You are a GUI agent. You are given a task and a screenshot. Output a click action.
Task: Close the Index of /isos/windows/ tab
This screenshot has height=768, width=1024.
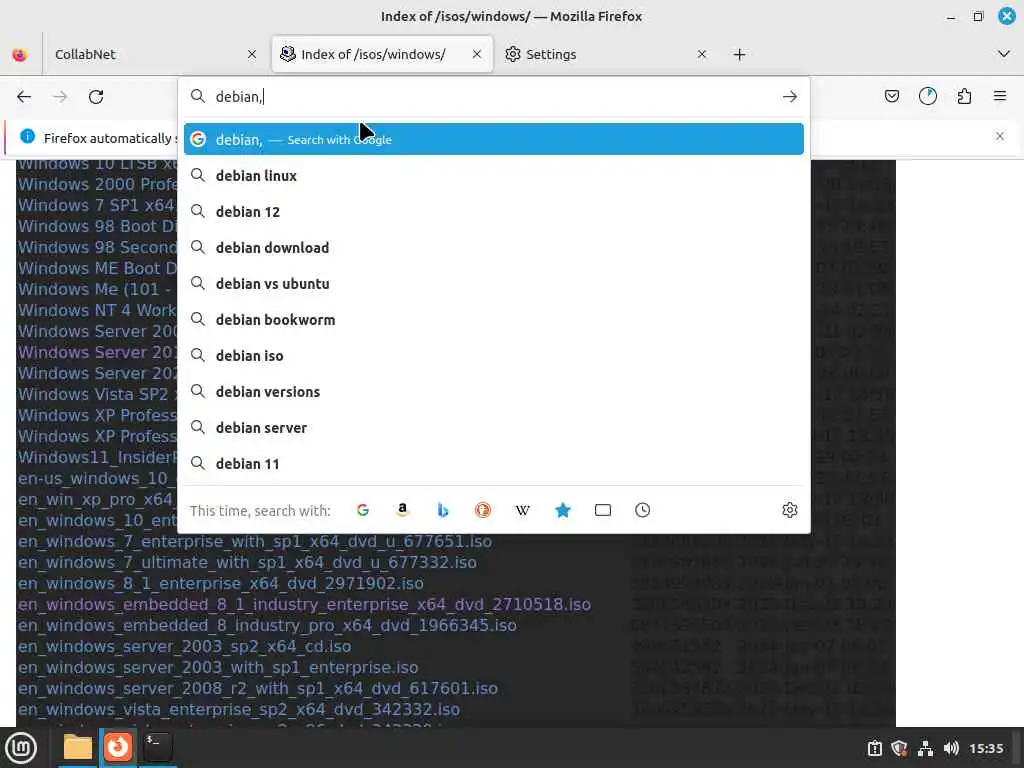tap(477, 54)
